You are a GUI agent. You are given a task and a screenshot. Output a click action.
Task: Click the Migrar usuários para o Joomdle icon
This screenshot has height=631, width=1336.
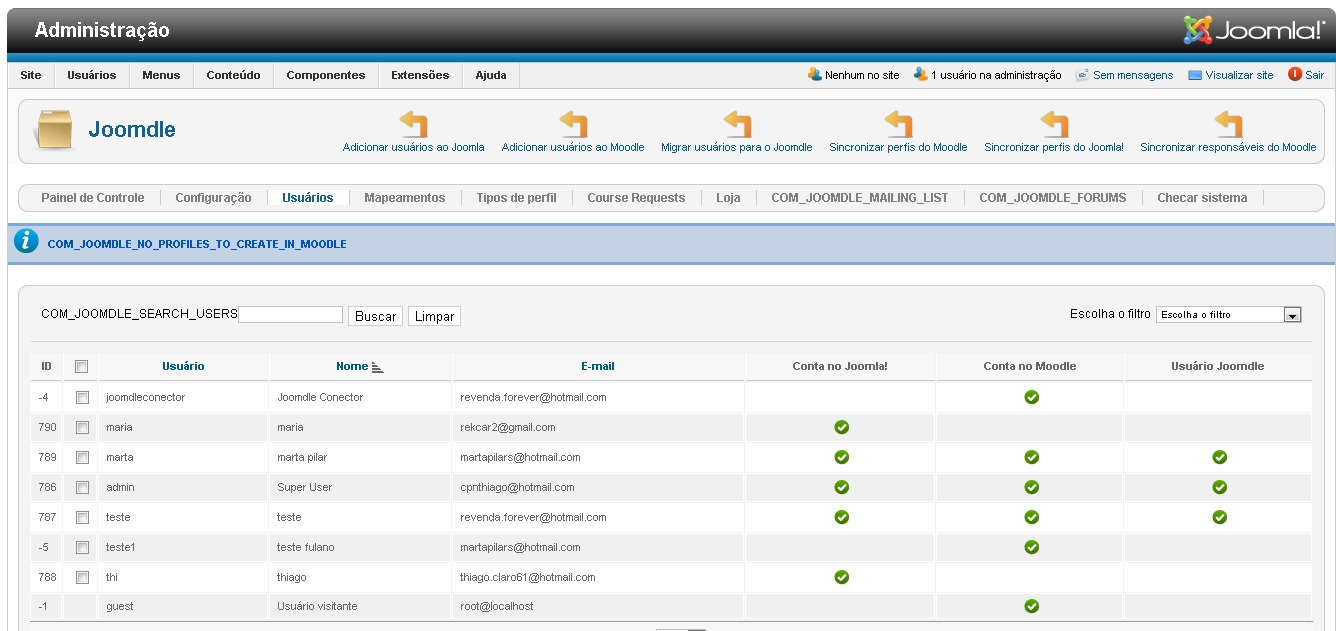coord(736,125)
